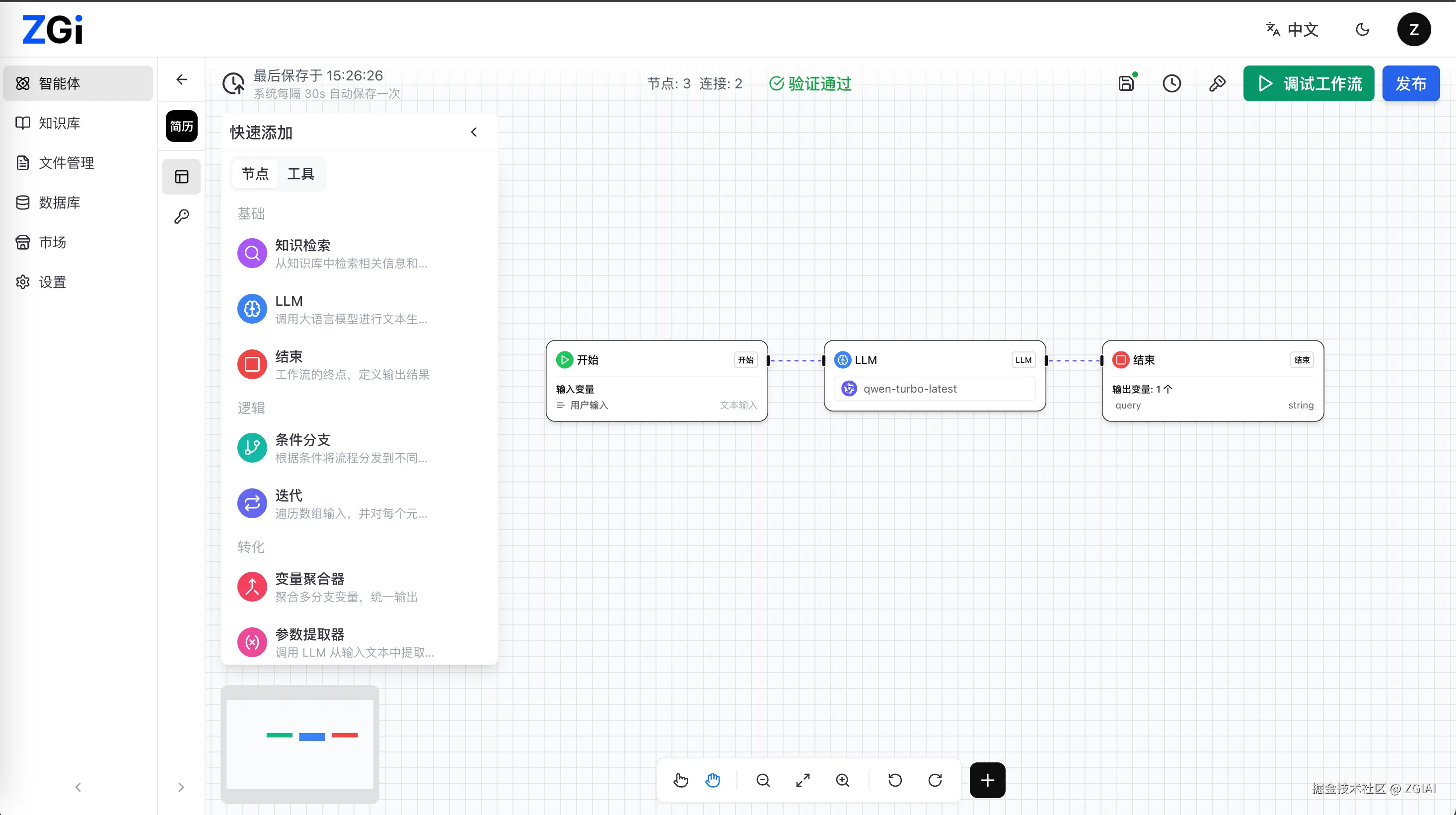Collapse the 快速添加 panel

474,132
